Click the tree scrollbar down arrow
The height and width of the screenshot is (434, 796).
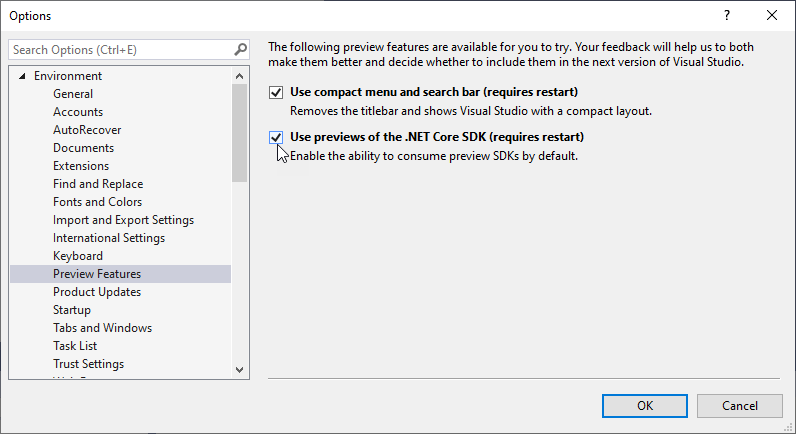[x=240, y=370]
